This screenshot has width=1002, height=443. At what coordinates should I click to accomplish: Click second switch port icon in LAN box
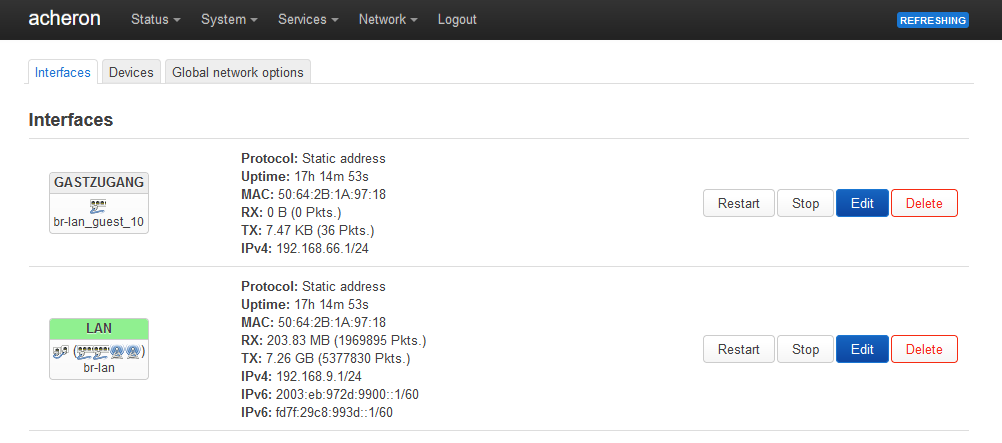[x=100, y=352]
